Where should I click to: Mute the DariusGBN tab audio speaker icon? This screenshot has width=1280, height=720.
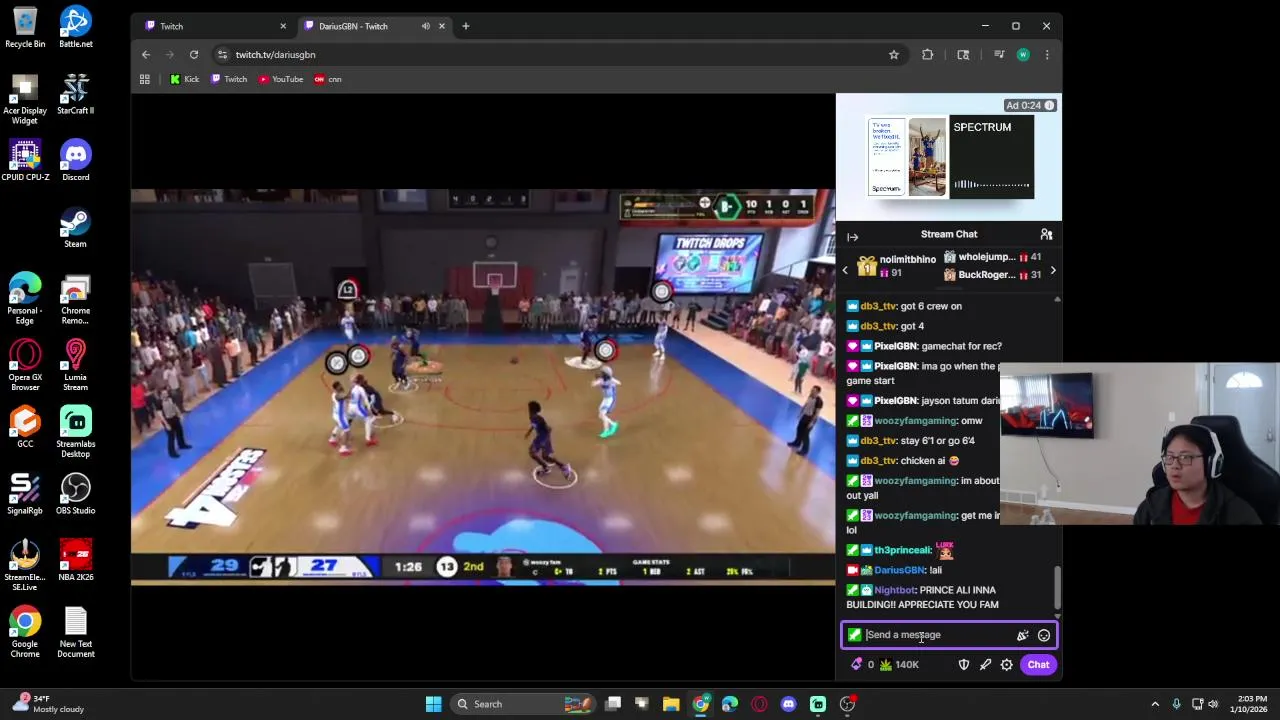(x=426, y=26)
